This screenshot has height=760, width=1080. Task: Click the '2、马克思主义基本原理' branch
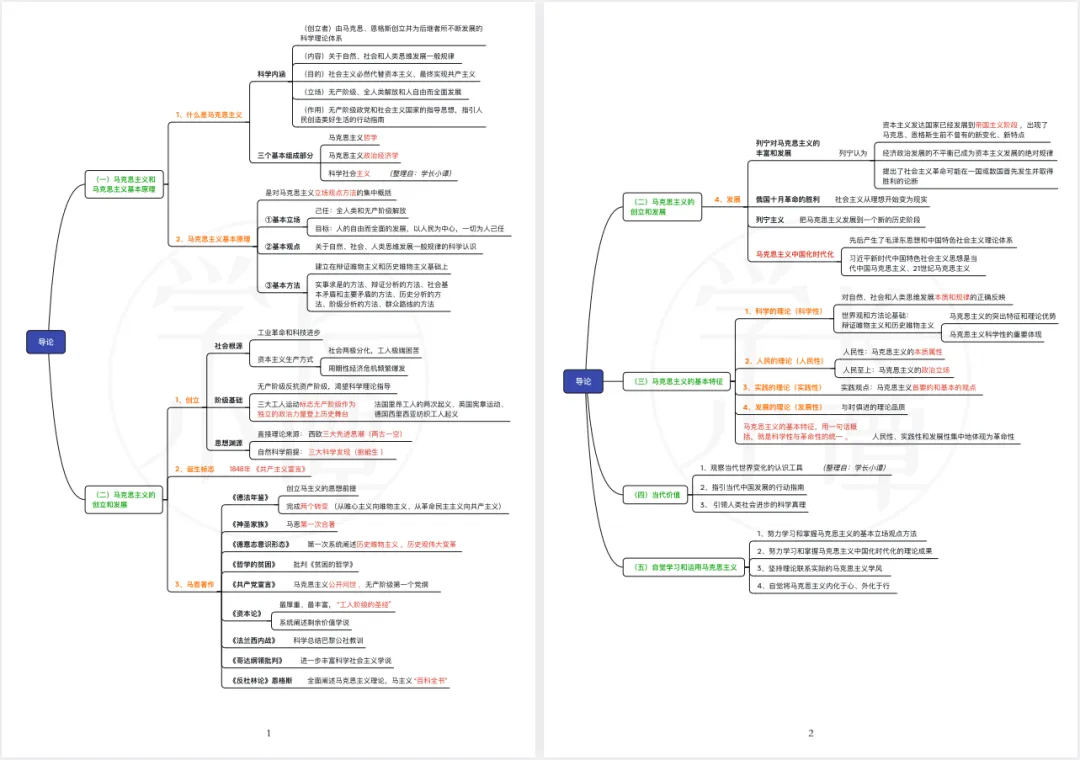coord(213,239)
